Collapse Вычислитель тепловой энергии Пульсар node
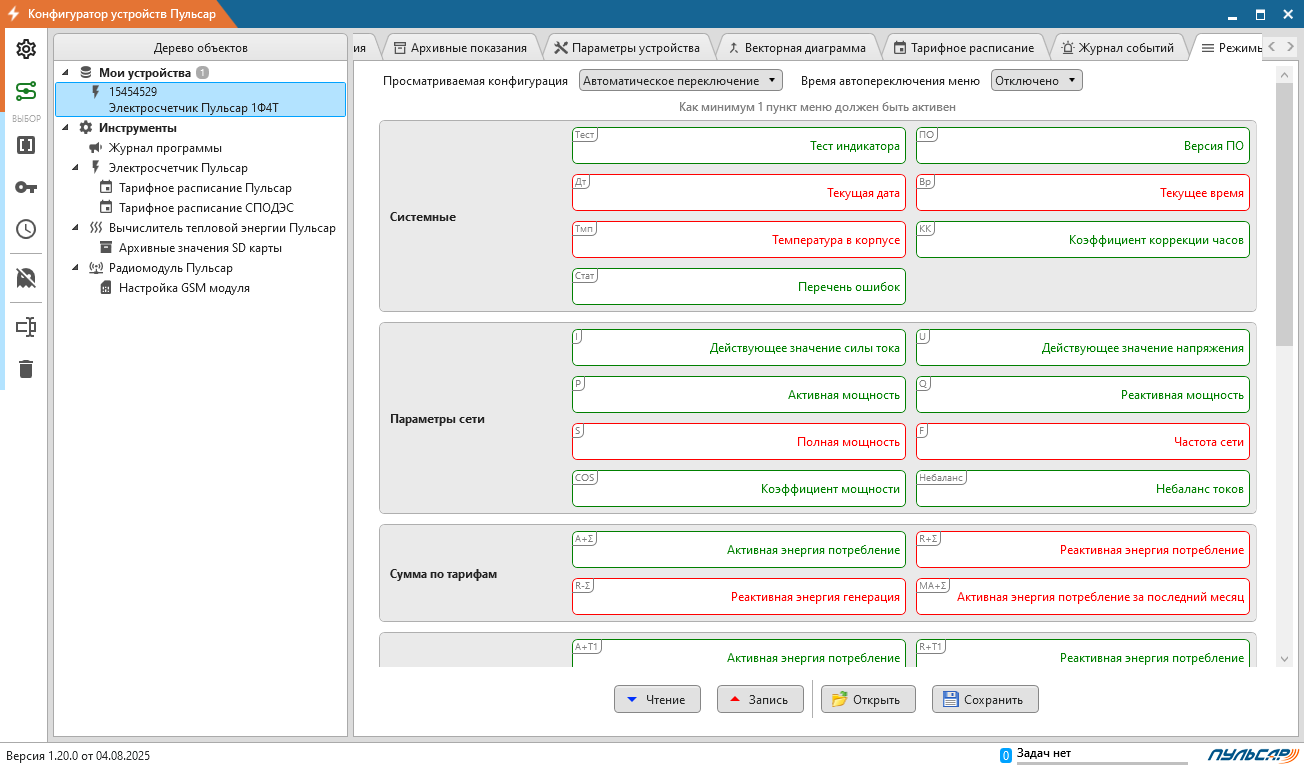Screen dimensions: 1304x768 76,228
